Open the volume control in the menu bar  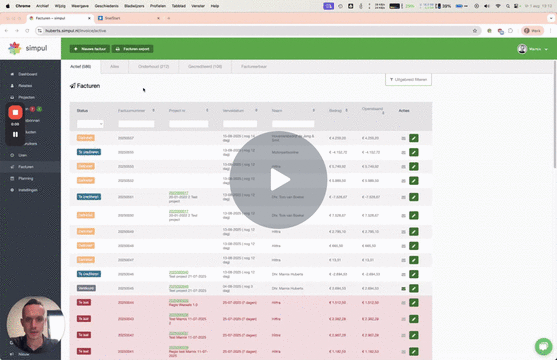[487, 6]
